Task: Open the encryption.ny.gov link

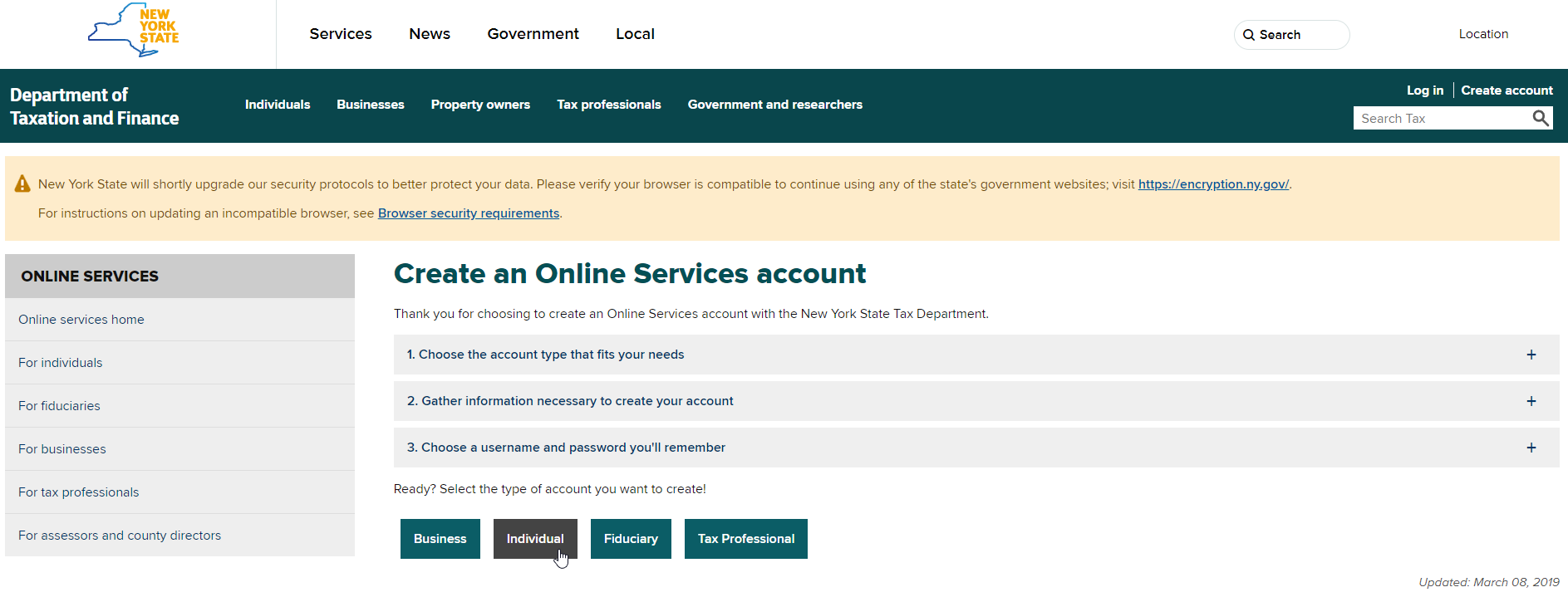Action: click(x=1213, y=184)
